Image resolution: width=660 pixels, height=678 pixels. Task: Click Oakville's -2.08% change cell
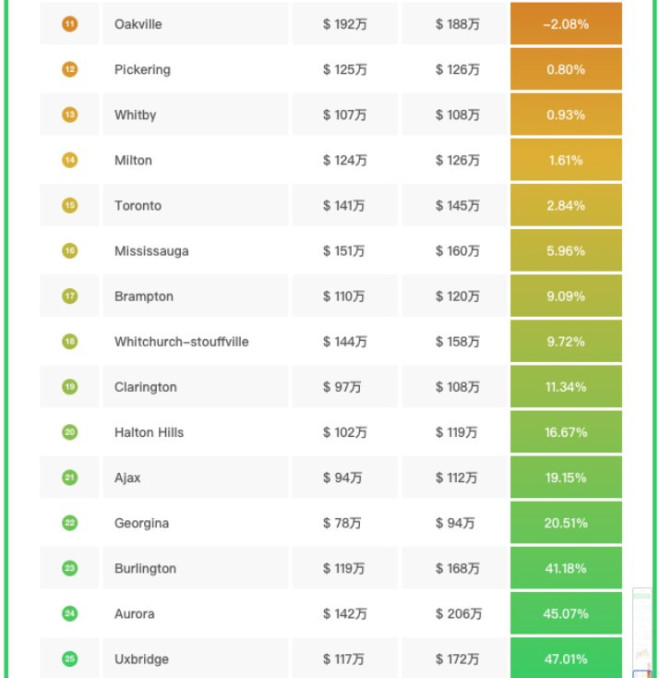566,24
